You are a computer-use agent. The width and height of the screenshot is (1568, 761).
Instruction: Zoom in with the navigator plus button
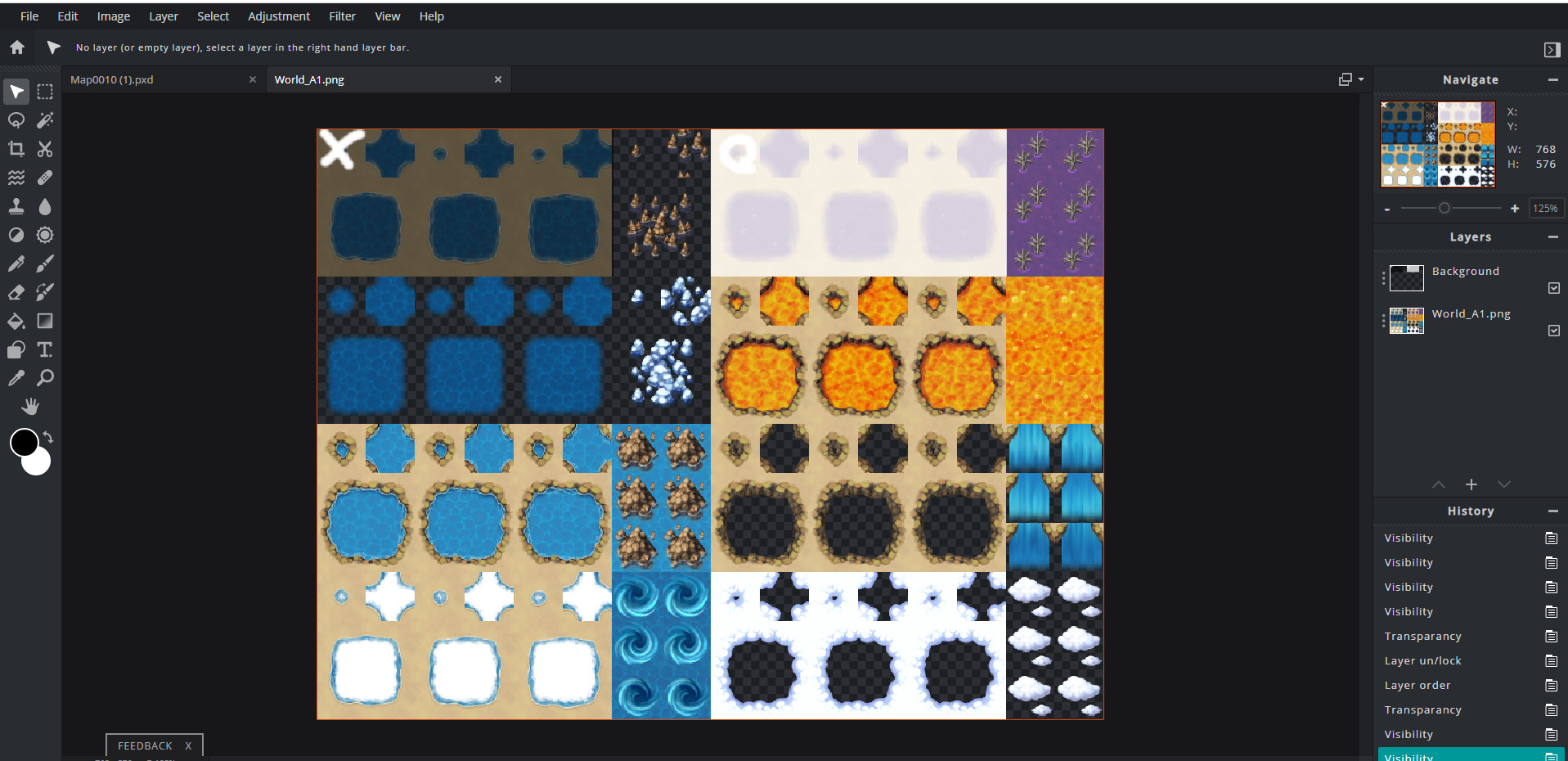point(1515,209)
